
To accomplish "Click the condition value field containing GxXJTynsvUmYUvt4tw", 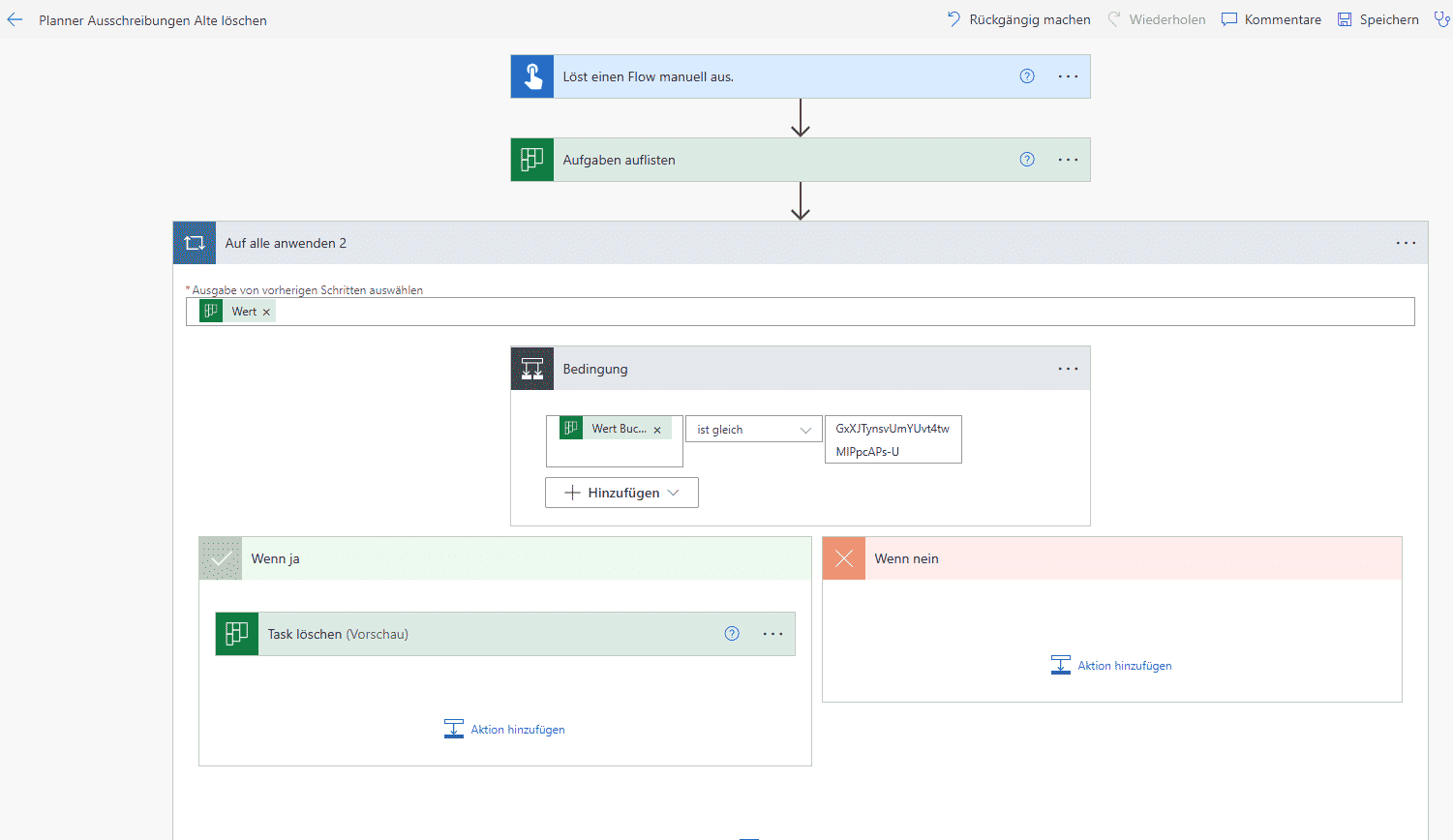I will click(x=892, y=438).
